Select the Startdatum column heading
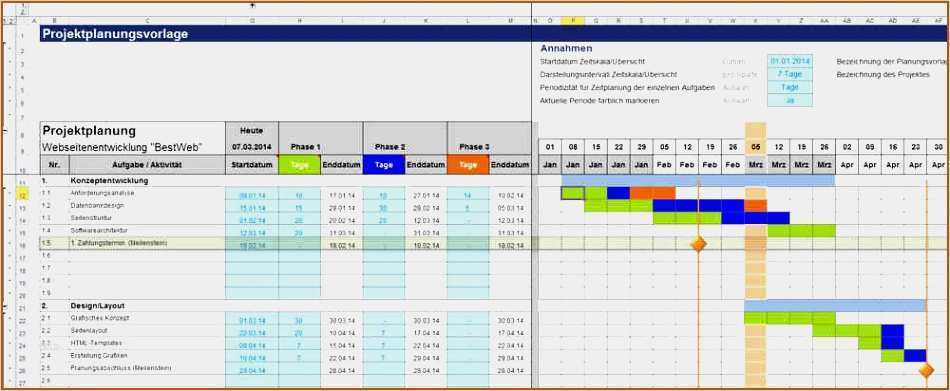Viewport: 950px width, 391px height. 251,164
